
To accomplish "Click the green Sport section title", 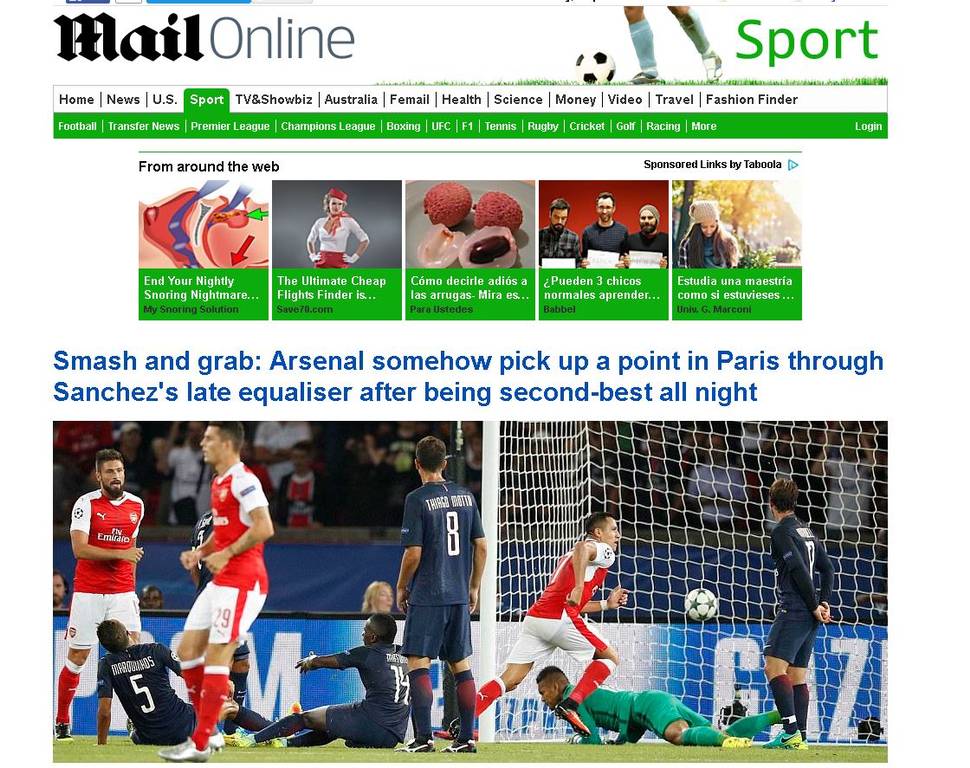I will [807, 42].
